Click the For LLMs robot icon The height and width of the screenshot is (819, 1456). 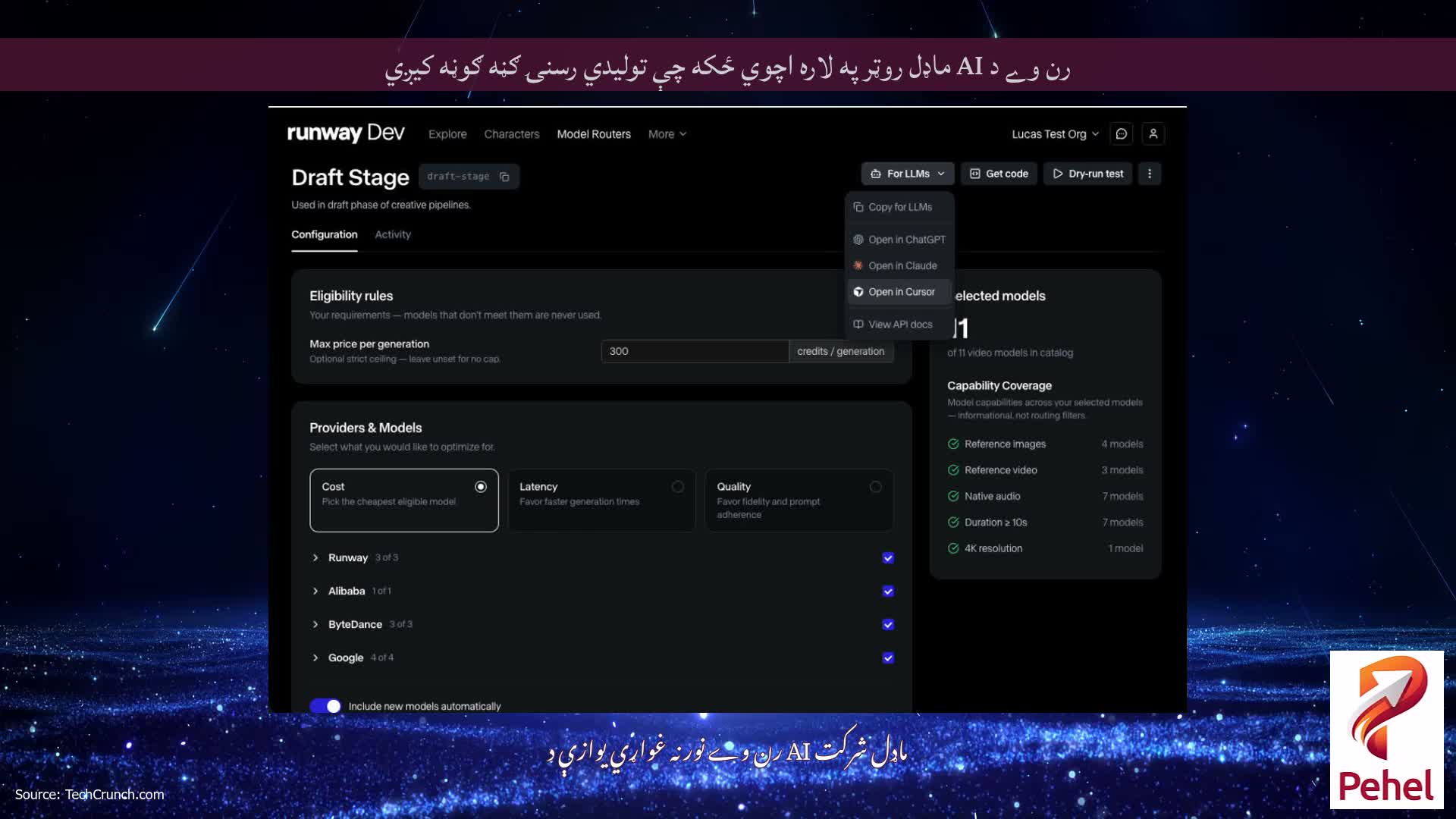[x=876, y=174]
